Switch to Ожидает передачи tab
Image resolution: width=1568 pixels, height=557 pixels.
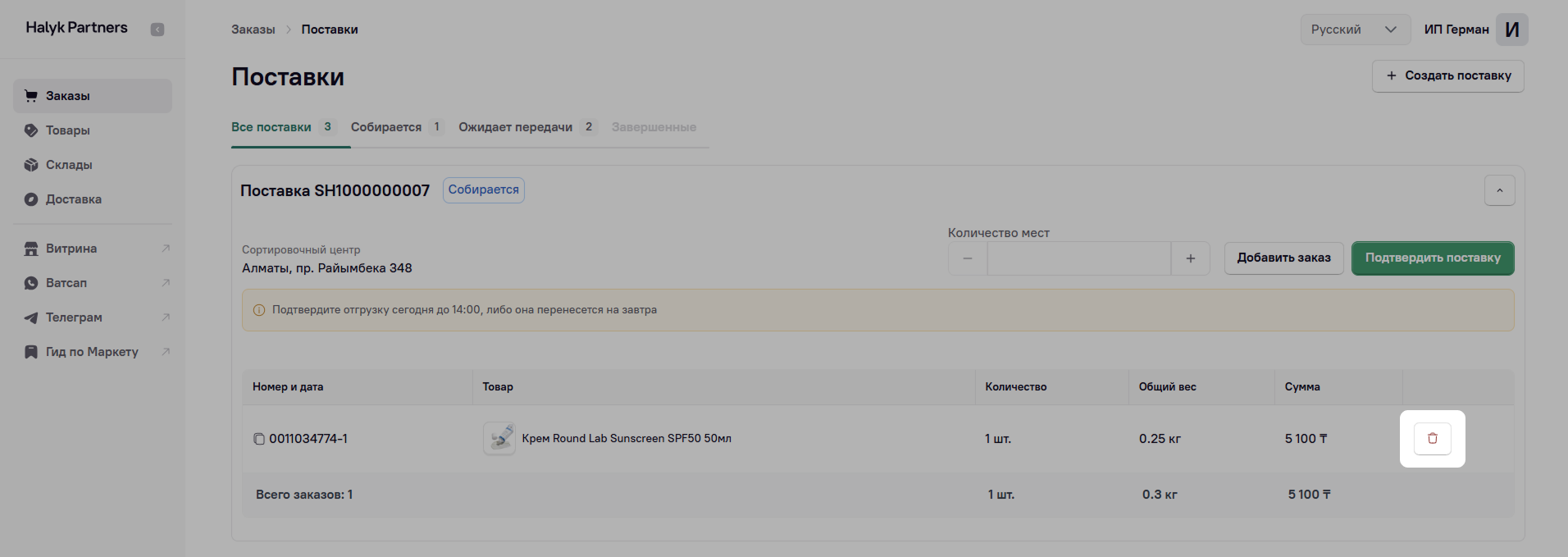515,127
